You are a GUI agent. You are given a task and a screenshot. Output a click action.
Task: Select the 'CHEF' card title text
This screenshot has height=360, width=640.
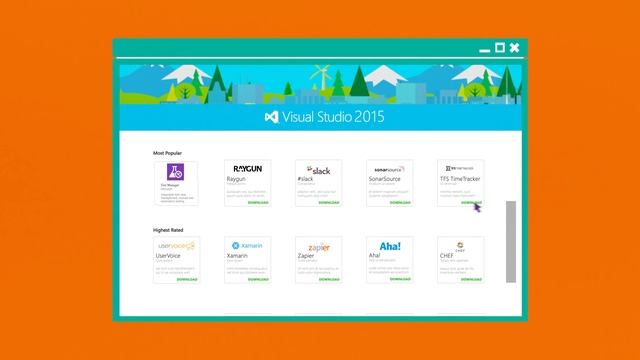pos(447,256)
